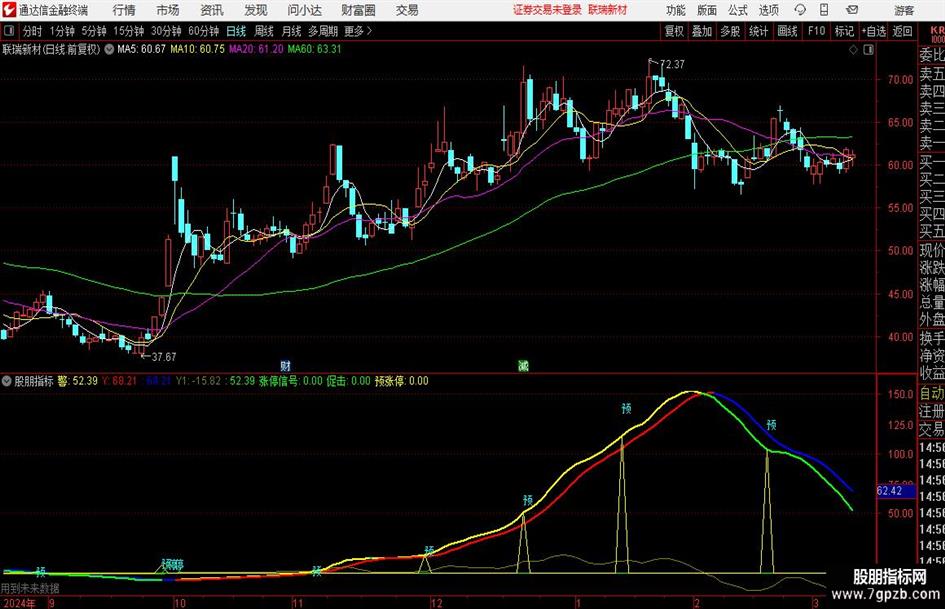Open the headset customer service icon
This screenshot has height=609, width=945.
click(x=800, y=10)
